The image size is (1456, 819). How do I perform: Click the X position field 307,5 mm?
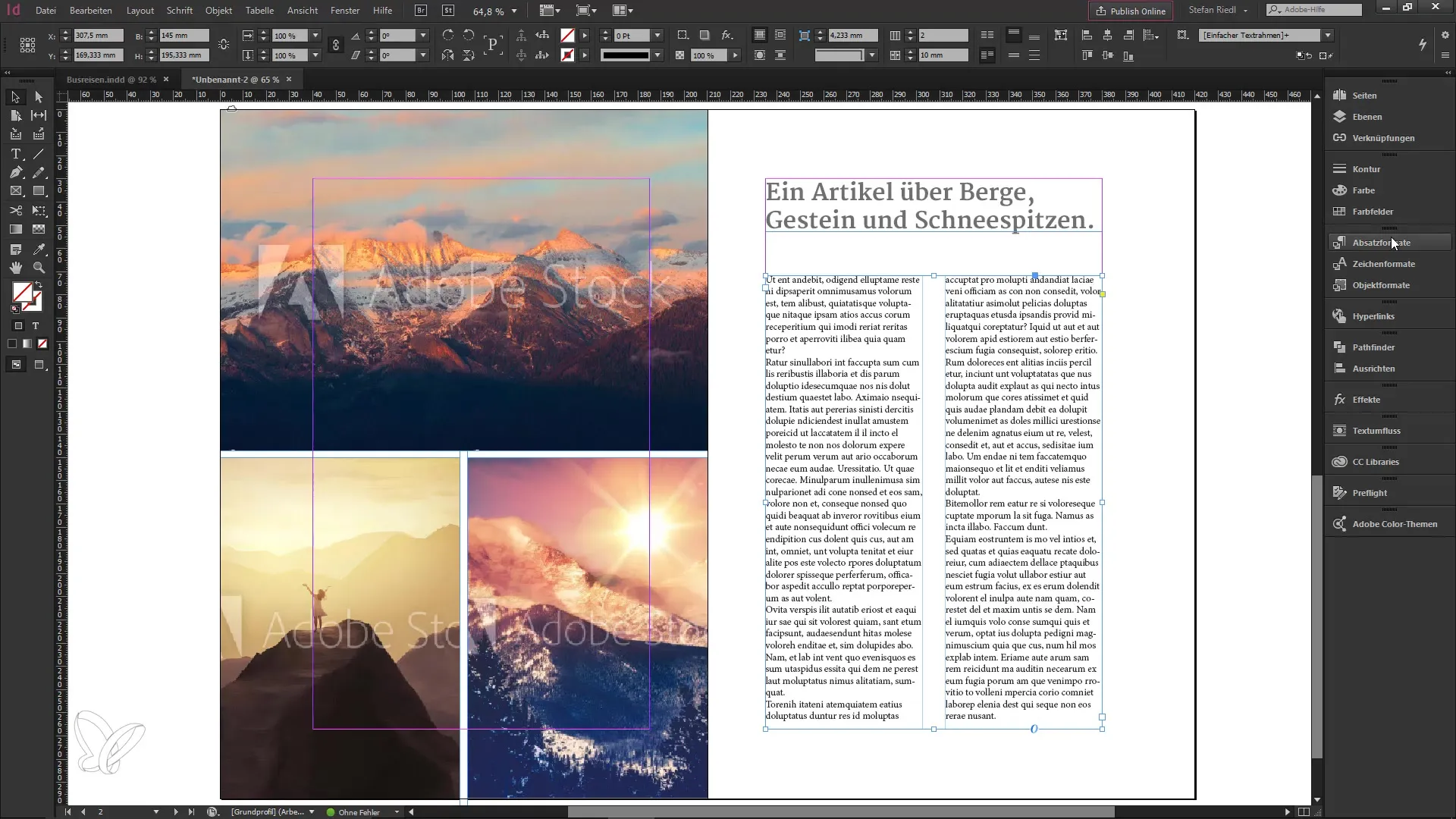point(100,36)
